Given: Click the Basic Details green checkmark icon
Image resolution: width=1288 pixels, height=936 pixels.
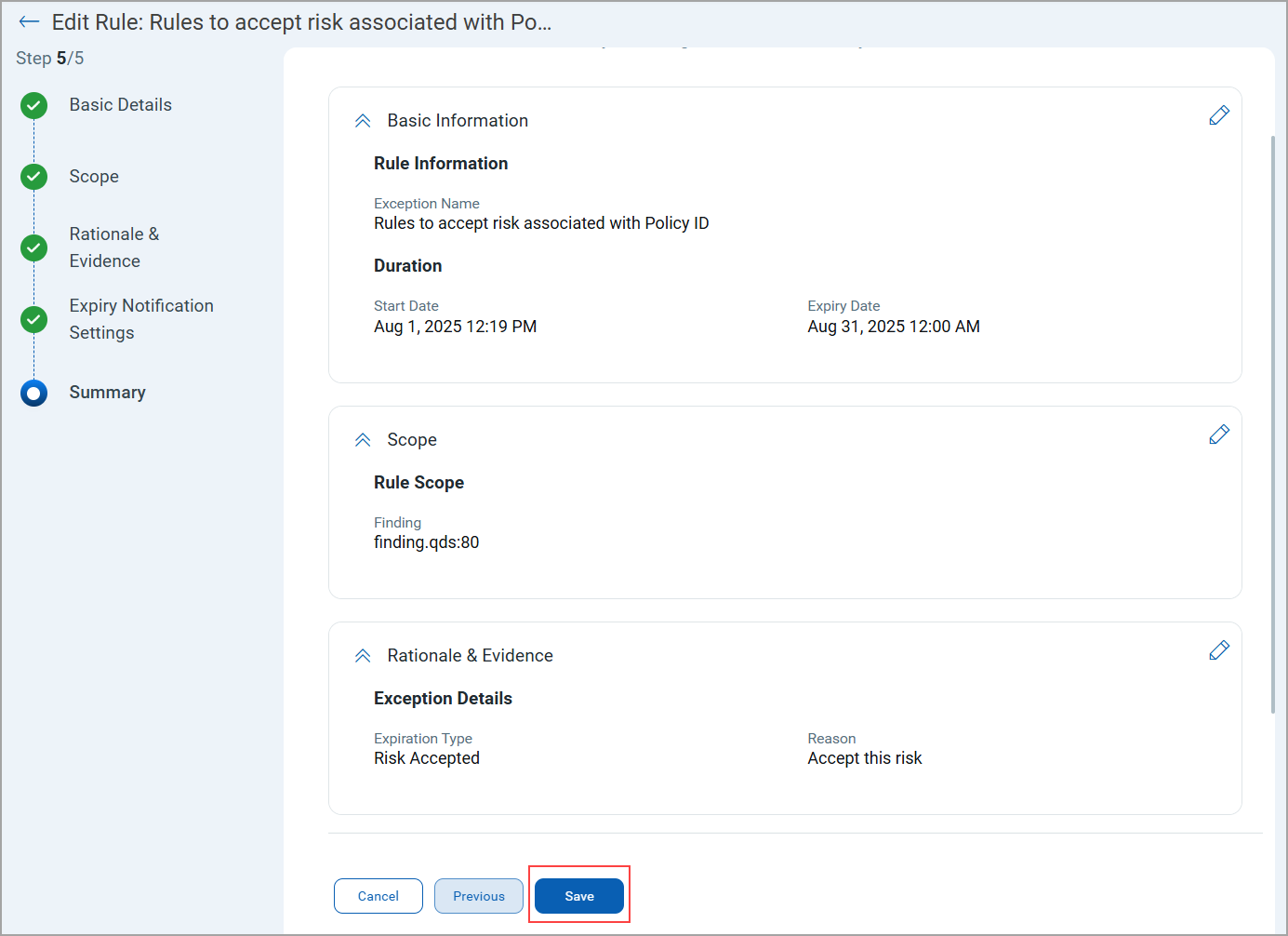Looking at the screenshot, I should pos(34,105).
